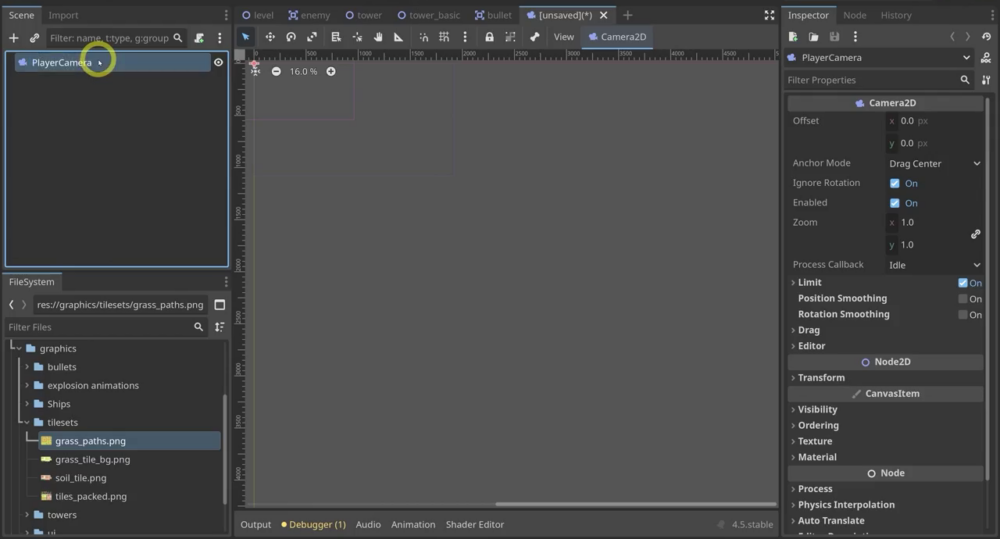Image resolution: width=1000 pixels, height=539 pixels.
Task: Reset zoom via 16.0 % label
Action: click(x=303, y=71)
